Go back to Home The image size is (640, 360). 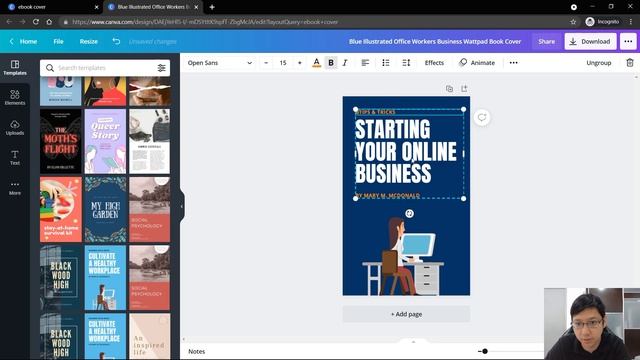[24, 41]
